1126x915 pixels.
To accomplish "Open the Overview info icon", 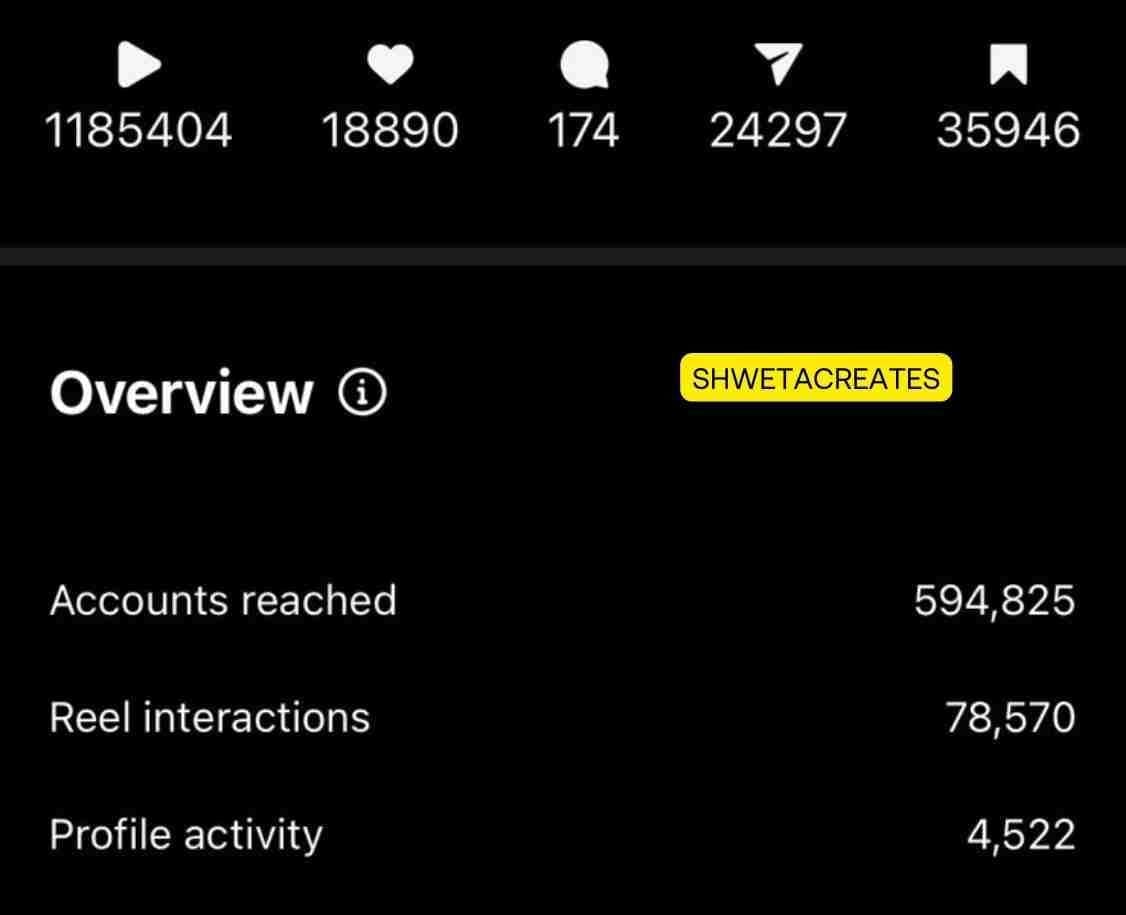I will point(362,392).
